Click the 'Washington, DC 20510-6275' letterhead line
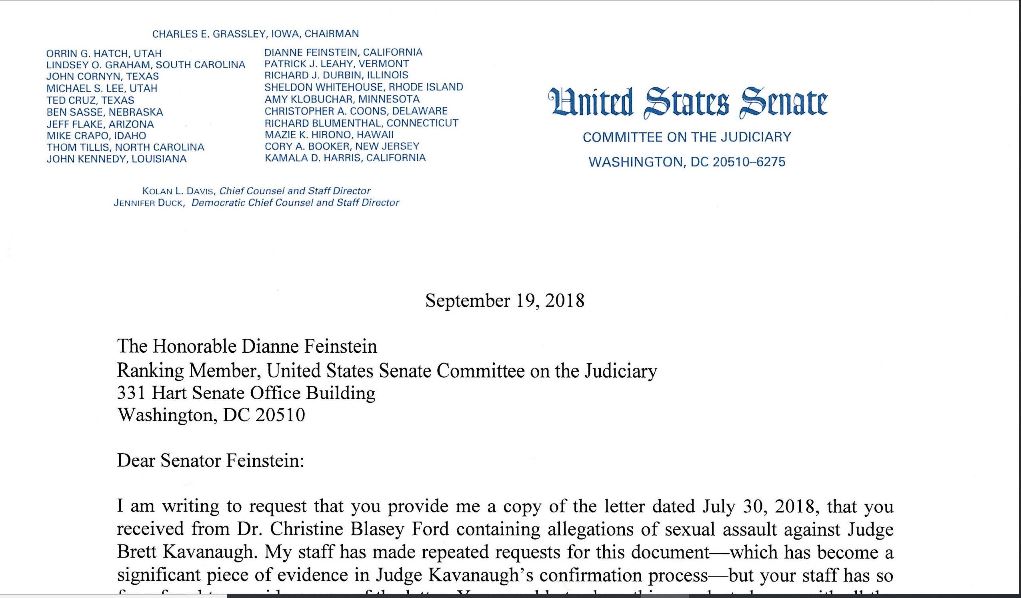Screen dimensions: 1021x598 click(x=686, y=162)
